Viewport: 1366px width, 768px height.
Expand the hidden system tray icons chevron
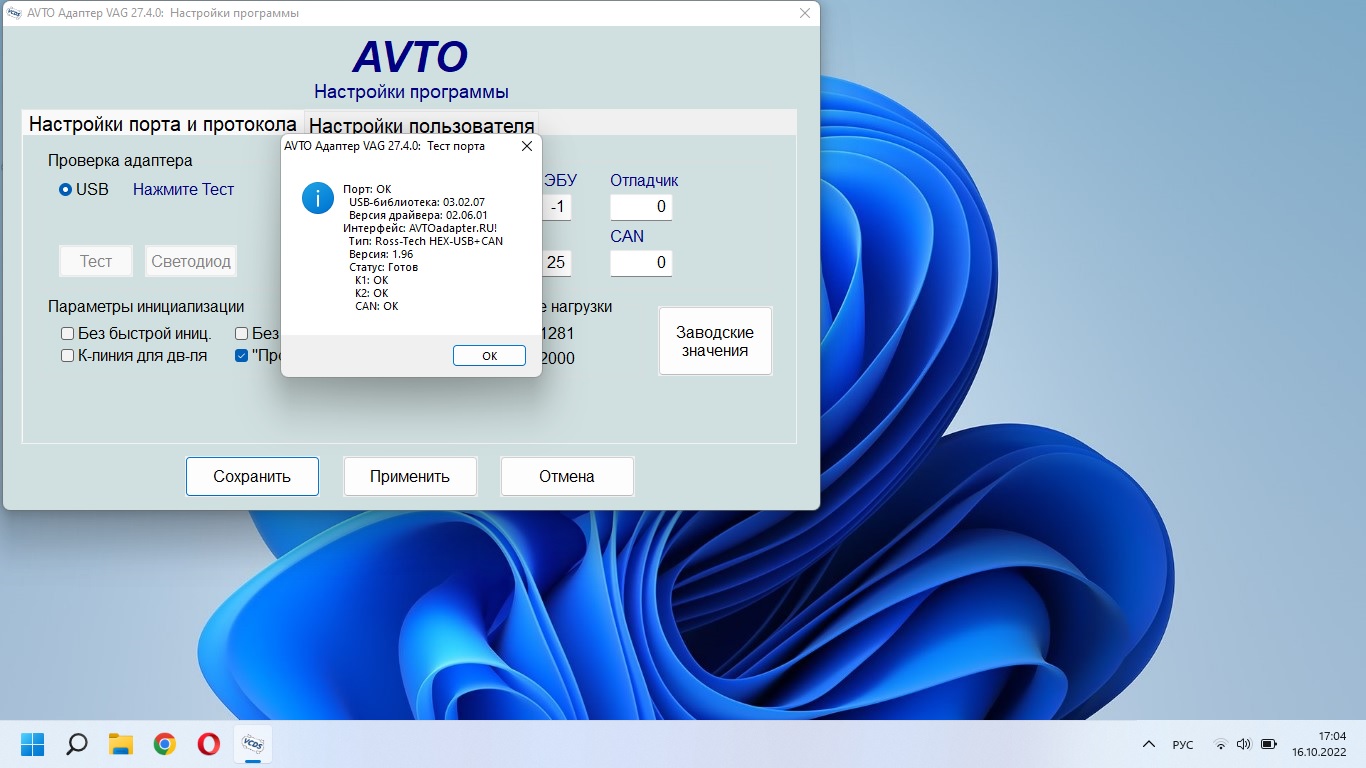(x=1149, y=744)
